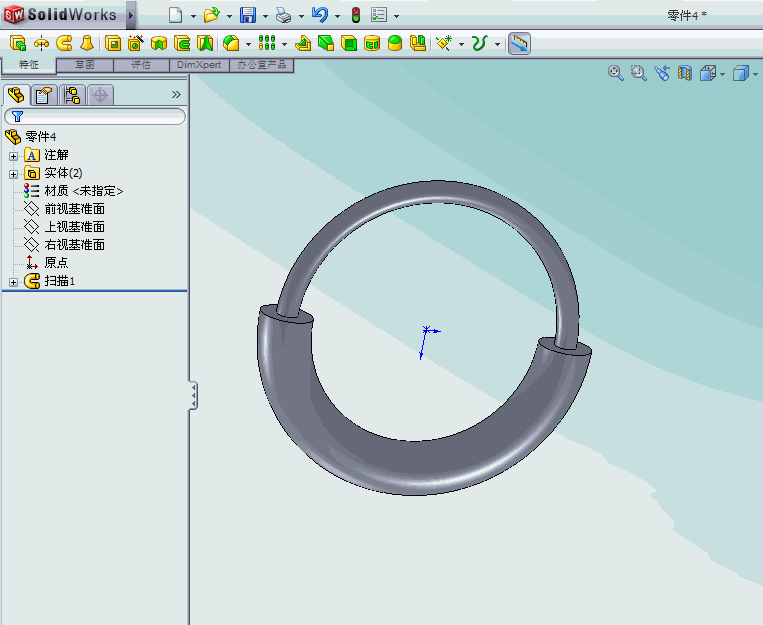Switch to the 草图 tab
Viewport: 763px width, 625px height.
85,65
